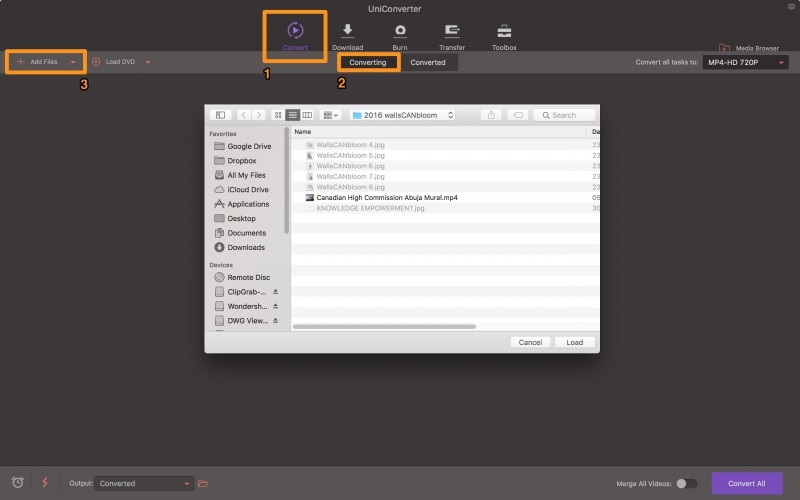
Task: Click the Search field in file dialog
Action: 564,115
